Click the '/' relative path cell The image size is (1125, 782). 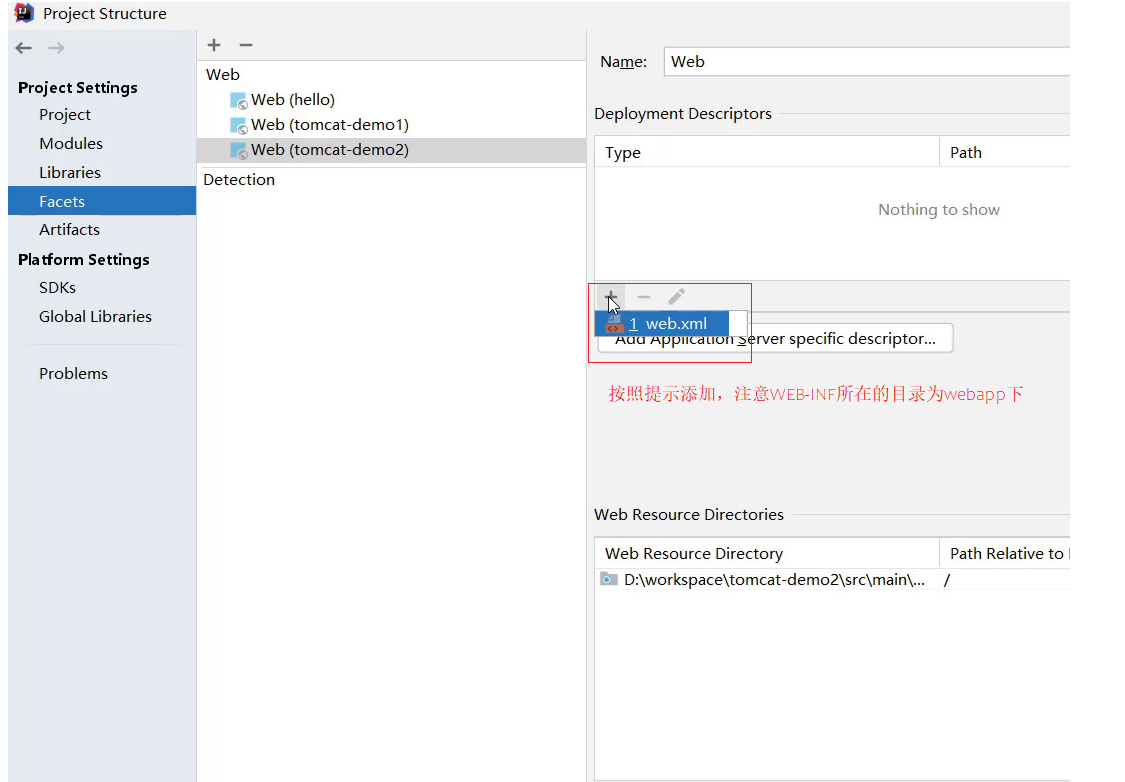click(1004, 580)
